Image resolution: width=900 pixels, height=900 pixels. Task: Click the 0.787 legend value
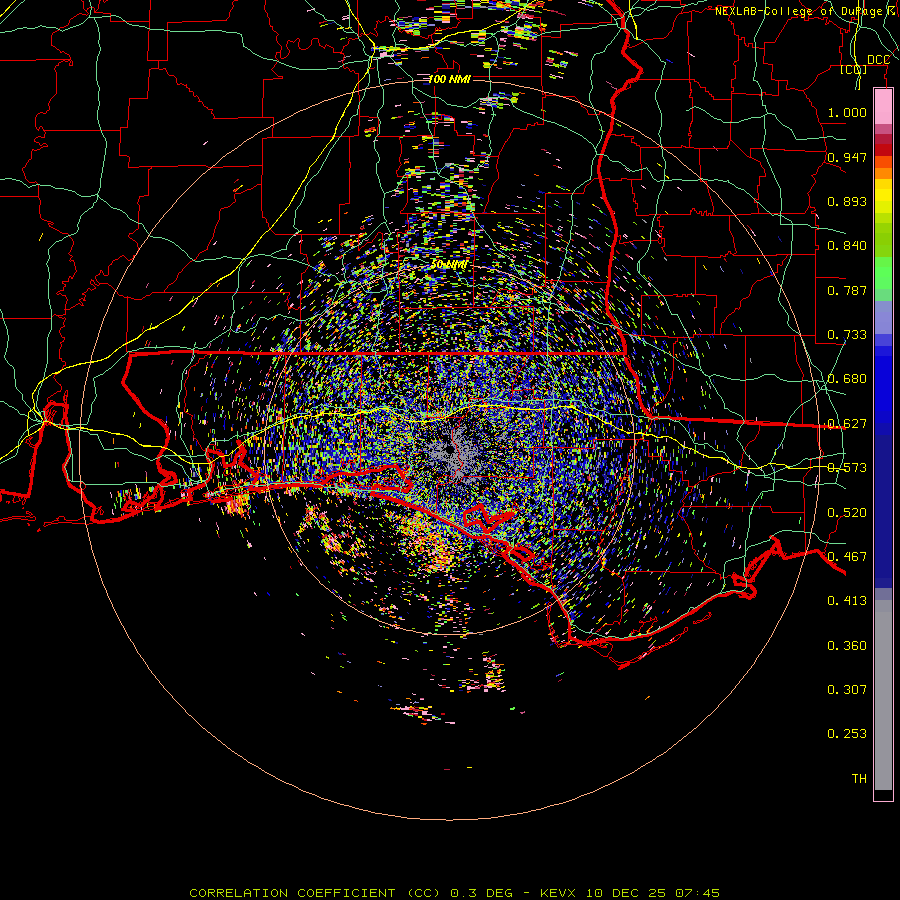[847, 290]
